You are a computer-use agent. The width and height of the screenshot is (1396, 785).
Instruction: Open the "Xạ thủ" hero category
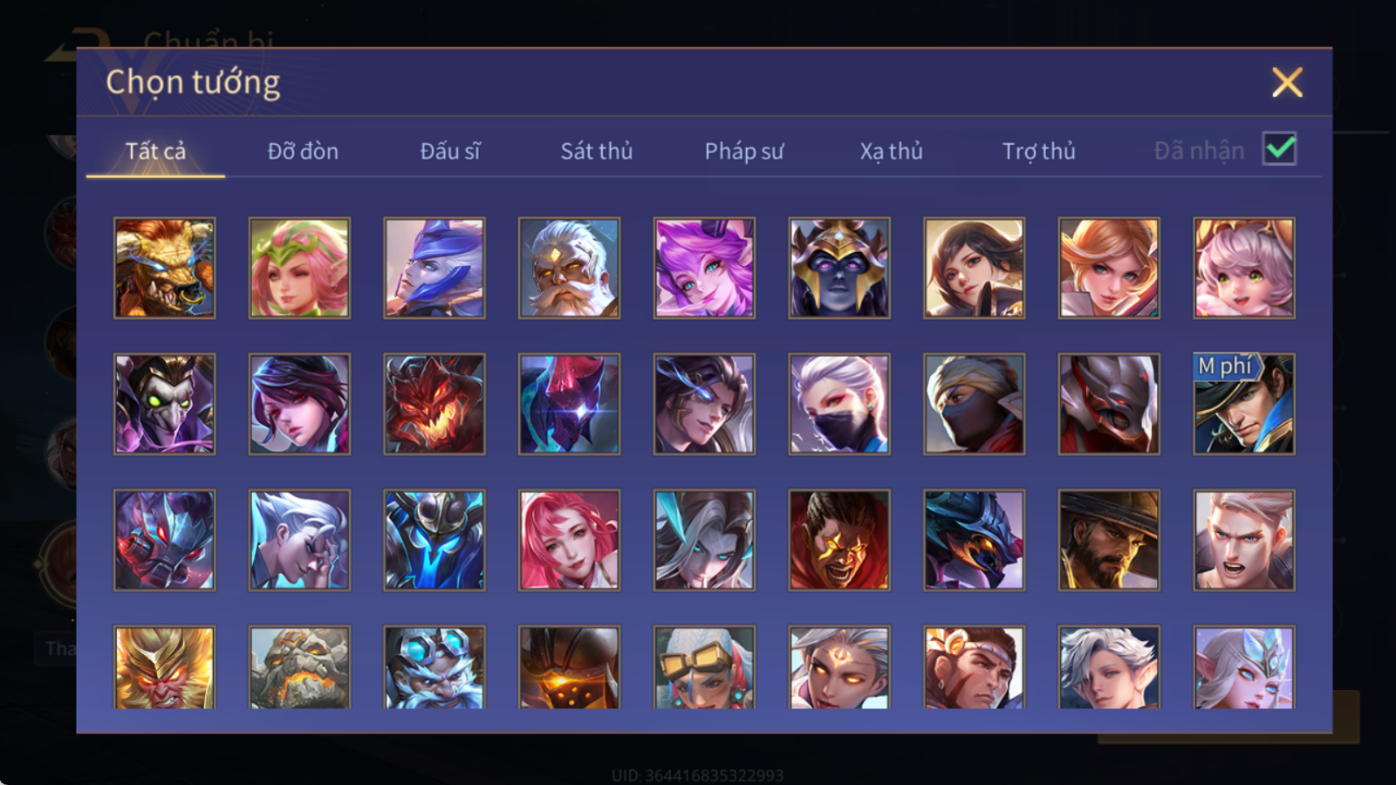coord(891,151)
